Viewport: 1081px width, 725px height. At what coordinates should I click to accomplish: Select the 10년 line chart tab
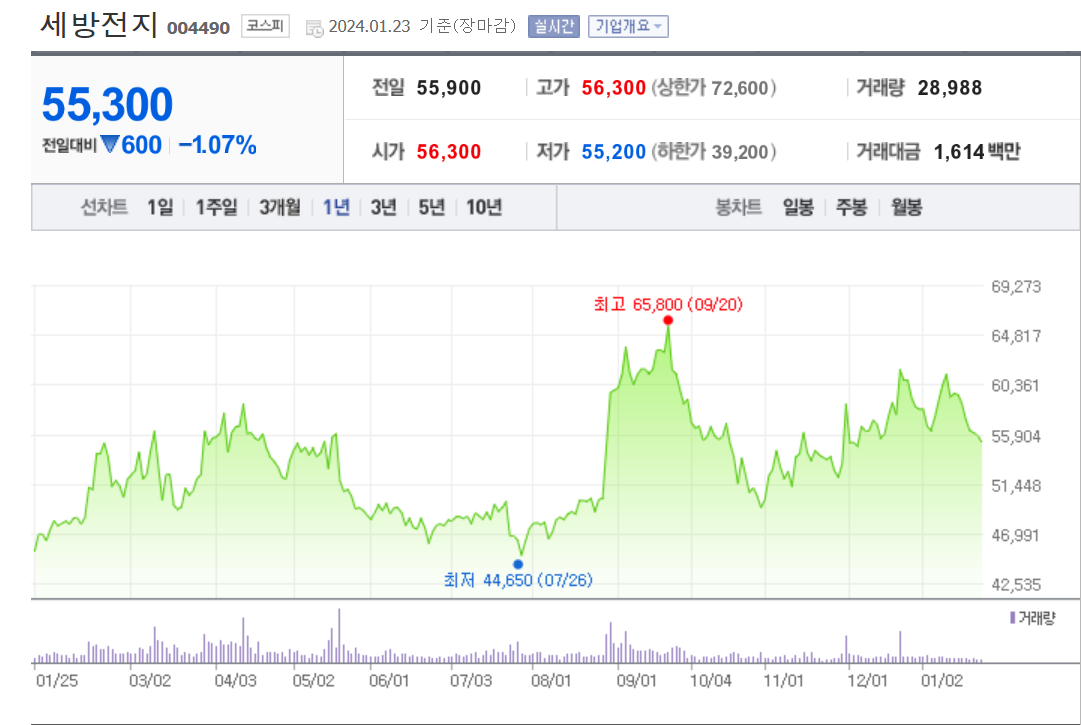[x=484, y=207]
